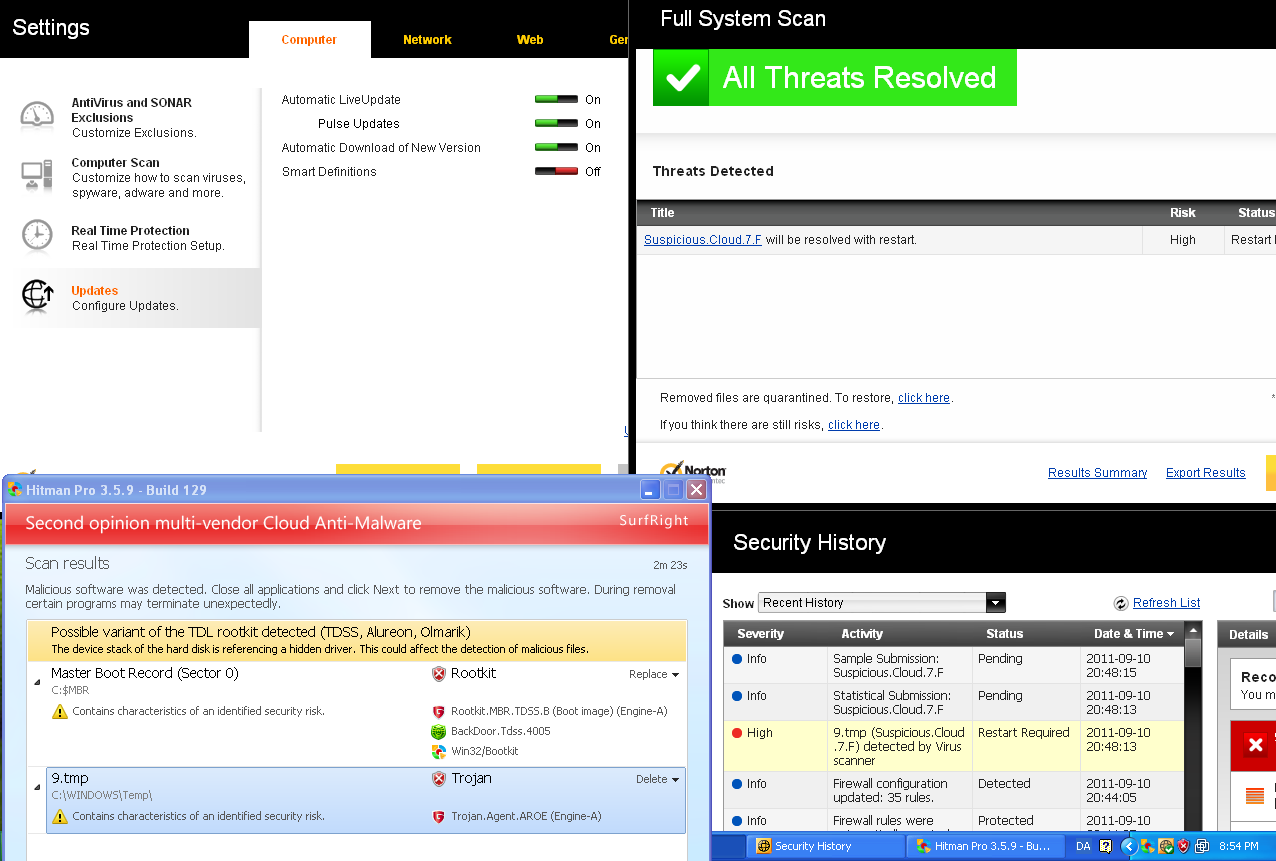Click the DA language bar indicator
The height and width of the screenshot is (861, 1276).
[x=1083, y=846]
